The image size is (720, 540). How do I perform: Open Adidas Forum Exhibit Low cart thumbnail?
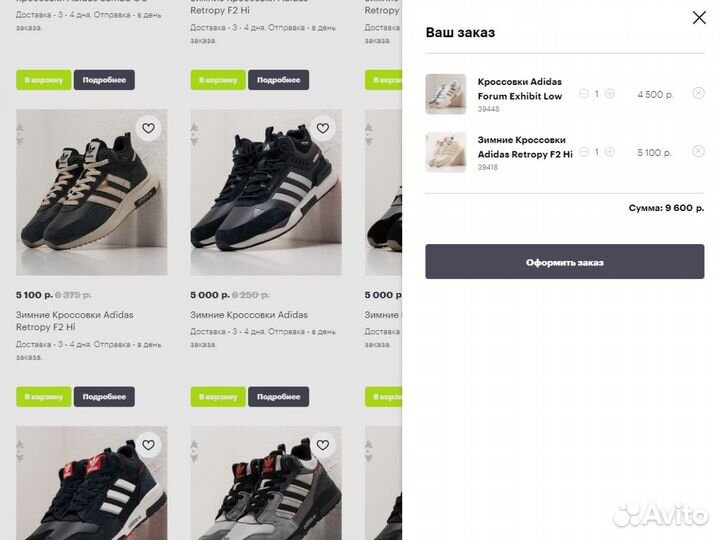pyautogui.click(x=445, y=94)
